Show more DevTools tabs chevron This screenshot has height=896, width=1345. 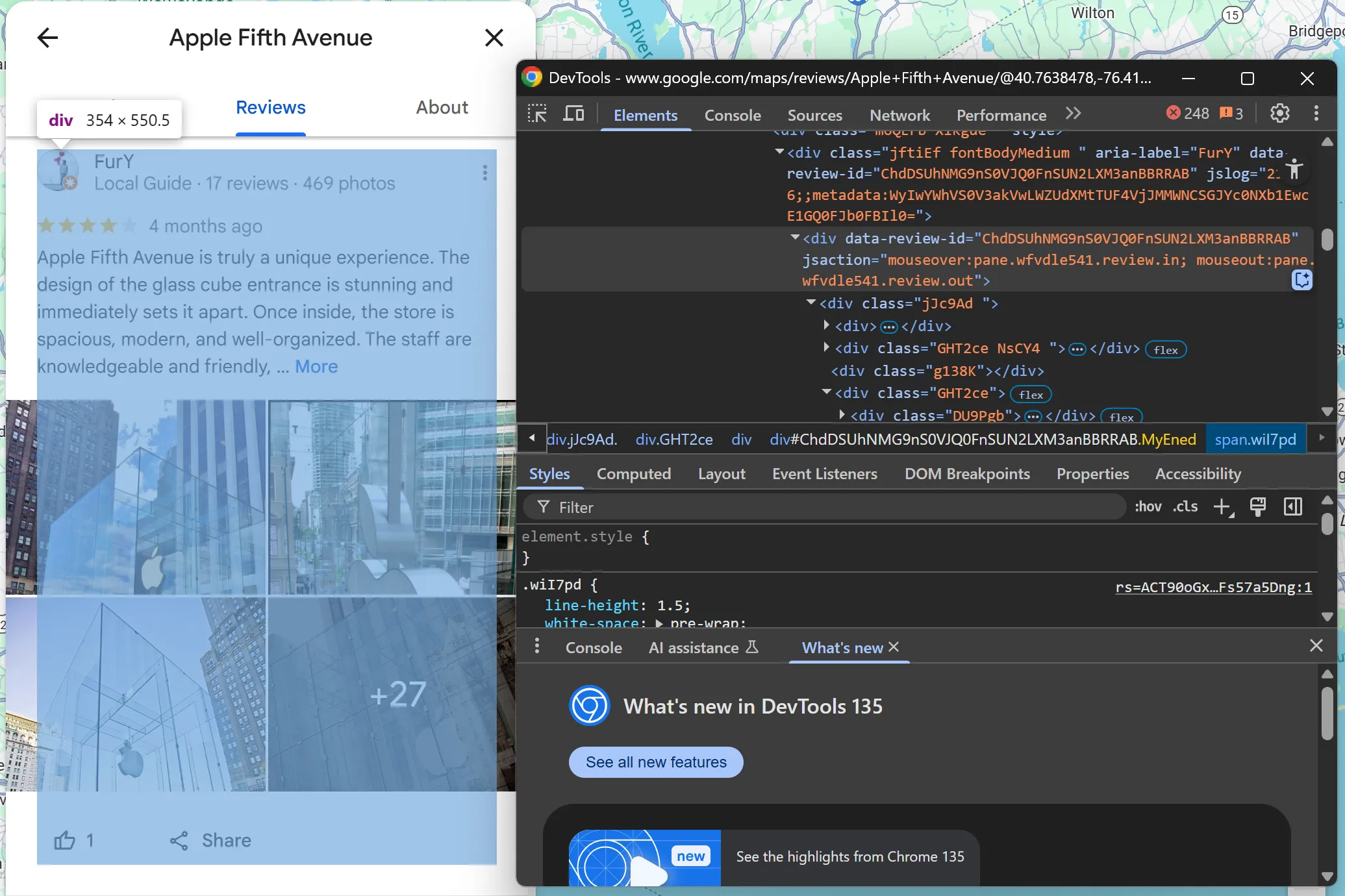1073,114
